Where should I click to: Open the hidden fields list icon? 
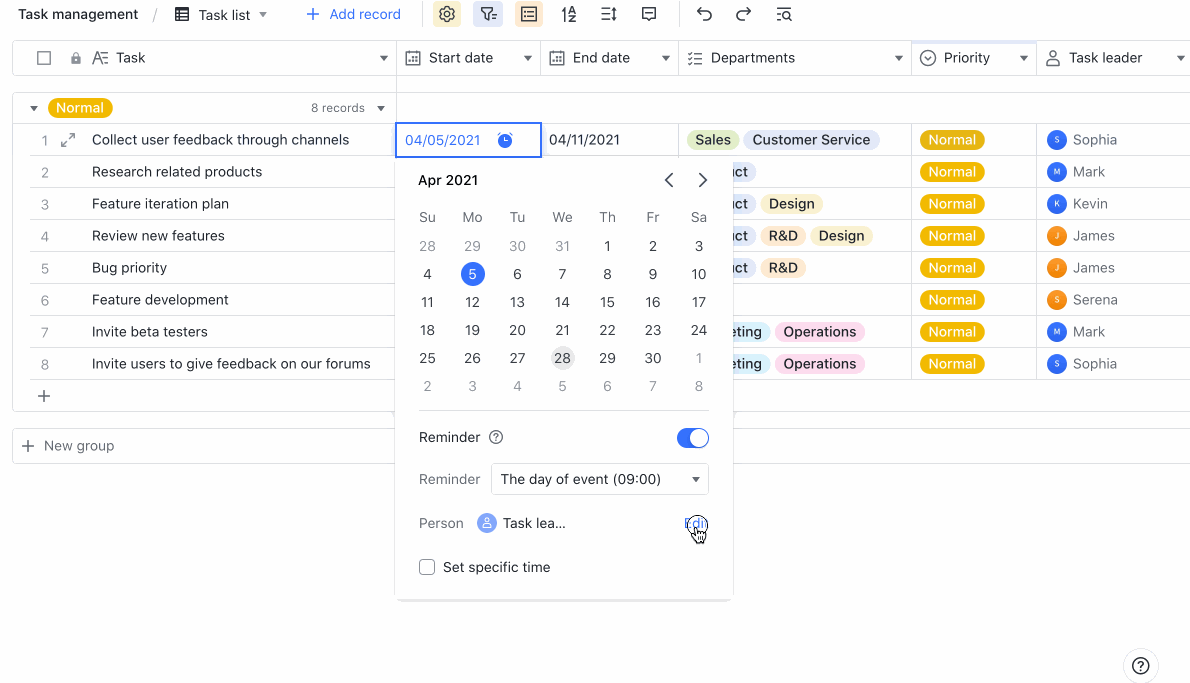(528, 14)
